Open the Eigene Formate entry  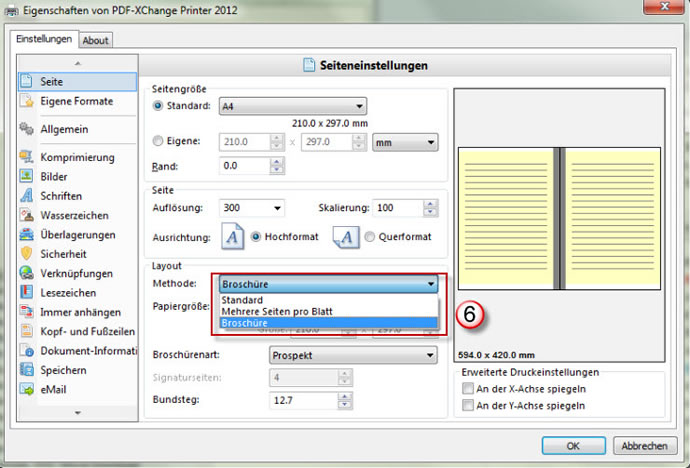[x=77, y=101]
